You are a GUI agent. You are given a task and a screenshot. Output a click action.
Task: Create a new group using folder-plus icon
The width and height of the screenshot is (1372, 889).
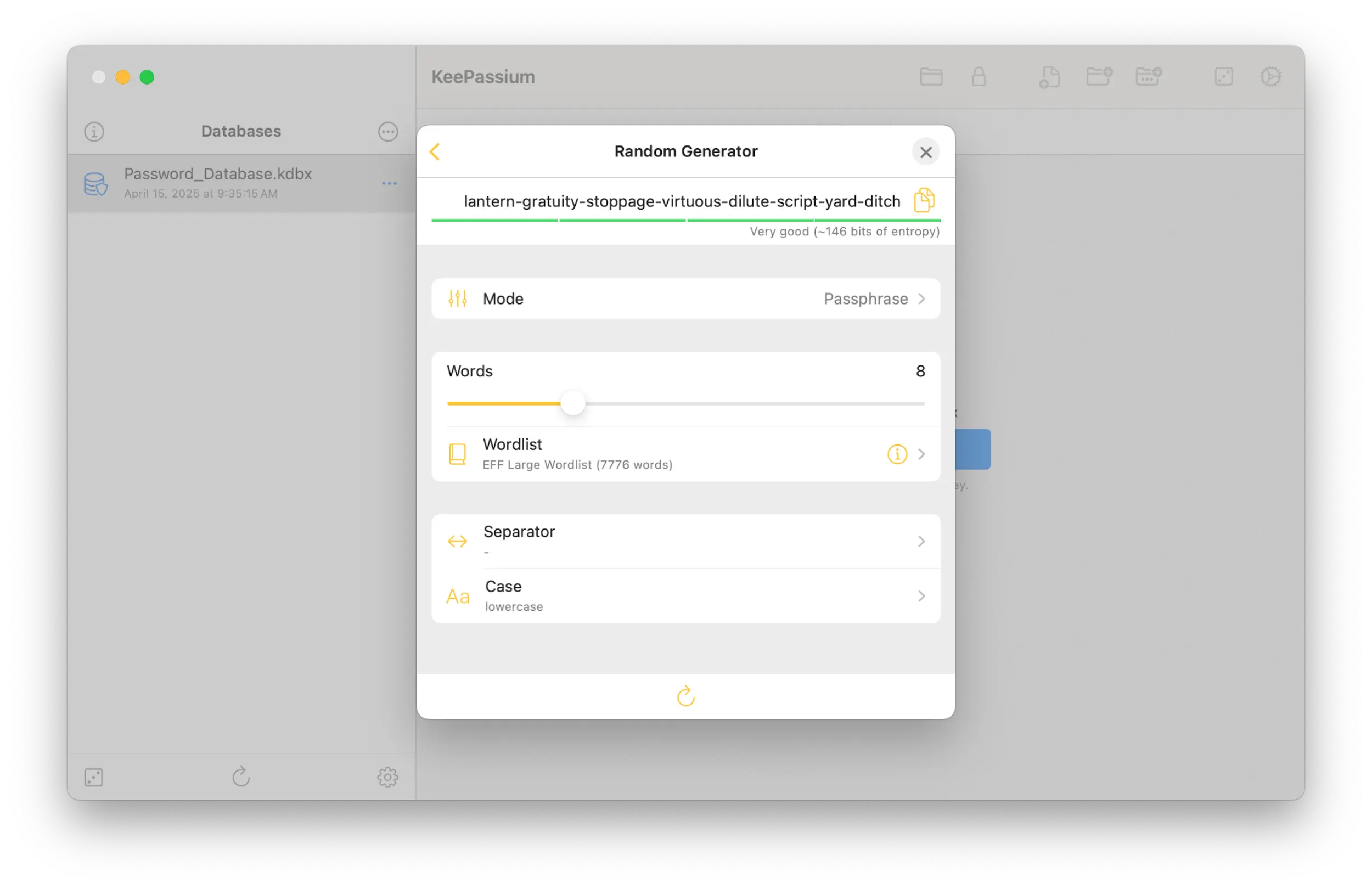click(1099, 77)
